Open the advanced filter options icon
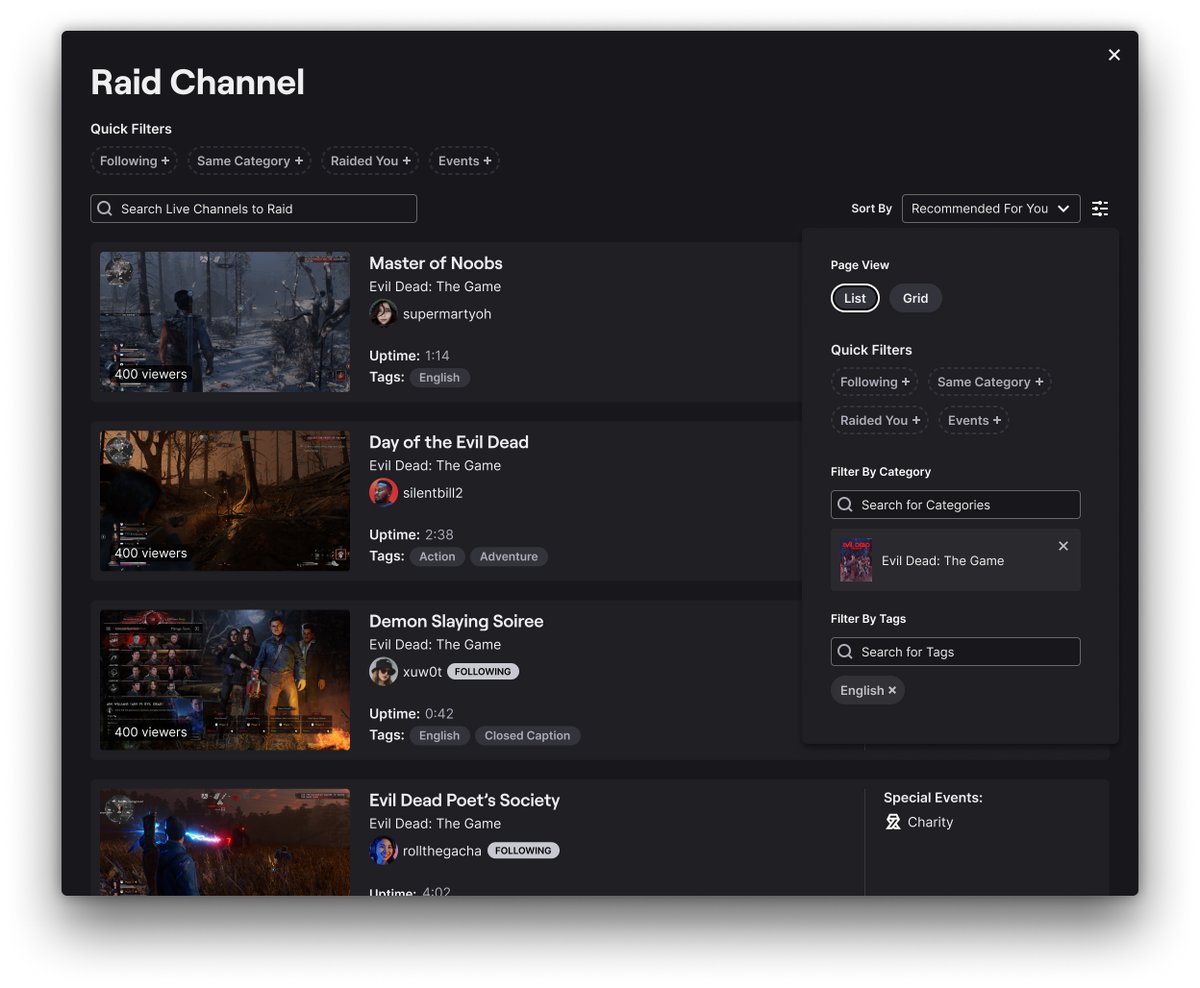This screenshot has width=1200, height=988. [x=1100, y=208]
